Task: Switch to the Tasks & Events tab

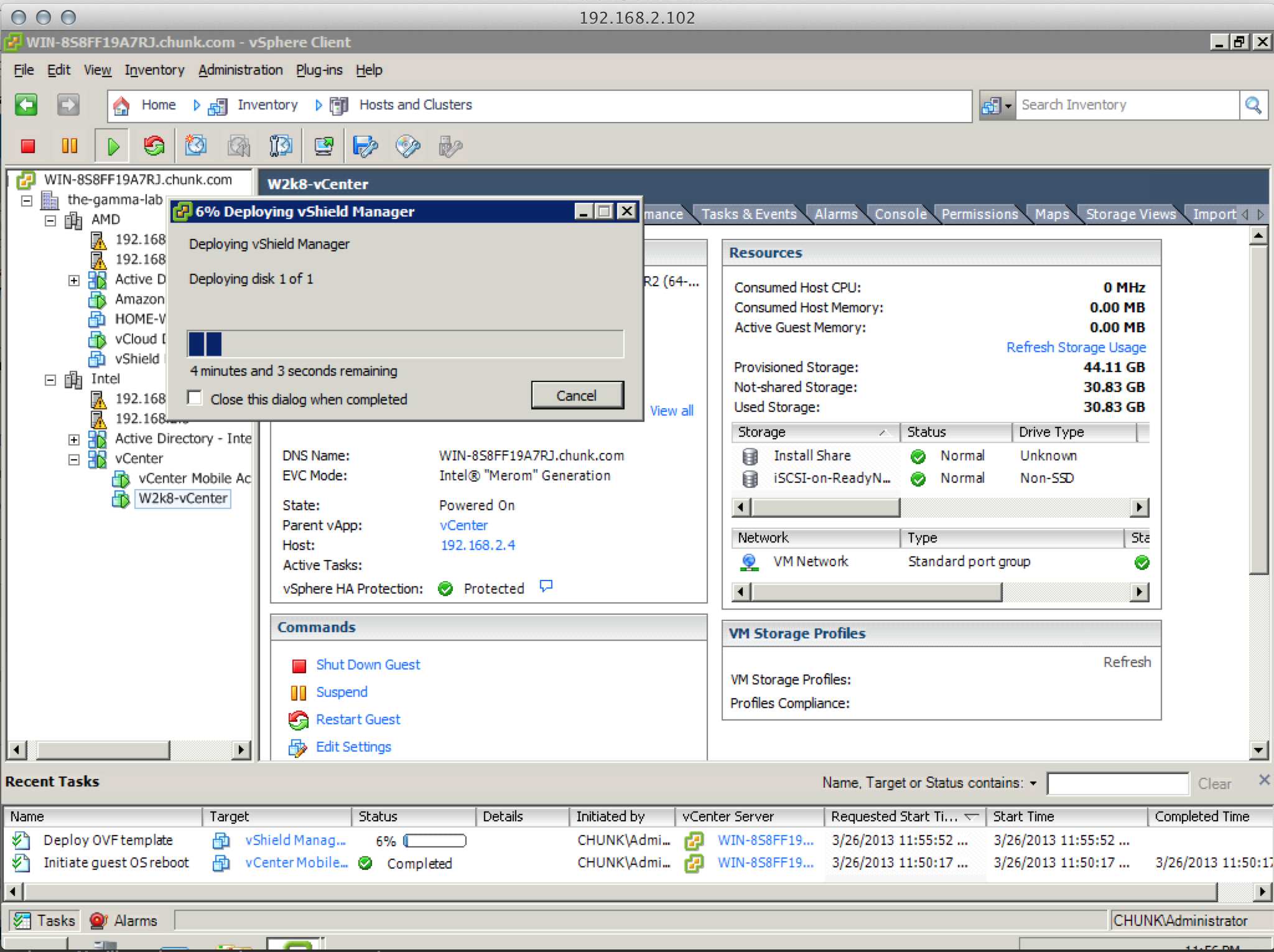Action: click(748, 214)
